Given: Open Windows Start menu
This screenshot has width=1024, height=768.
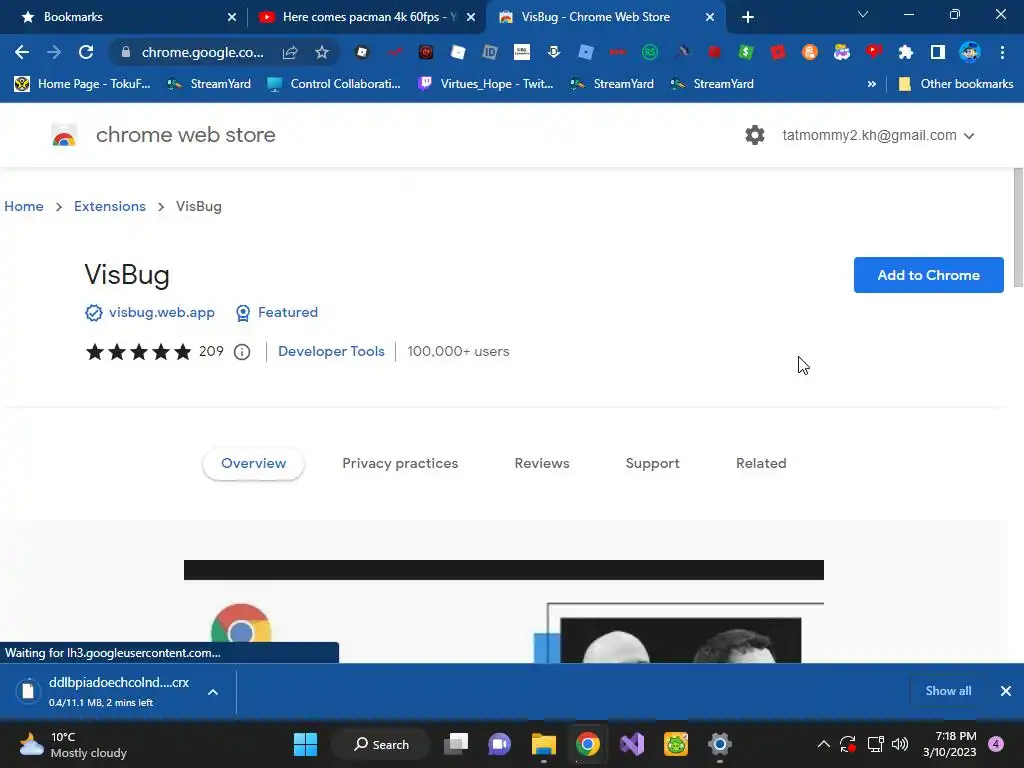Looking at the screenshot, I should coord(305,744).
